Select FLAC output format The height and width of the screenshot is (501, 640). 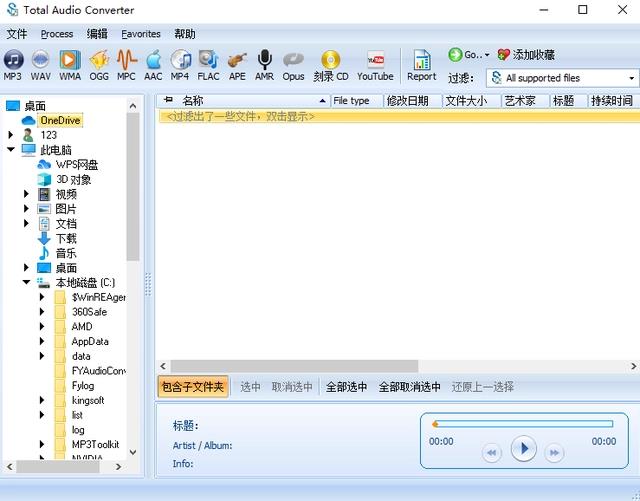[x=209, y=65]
